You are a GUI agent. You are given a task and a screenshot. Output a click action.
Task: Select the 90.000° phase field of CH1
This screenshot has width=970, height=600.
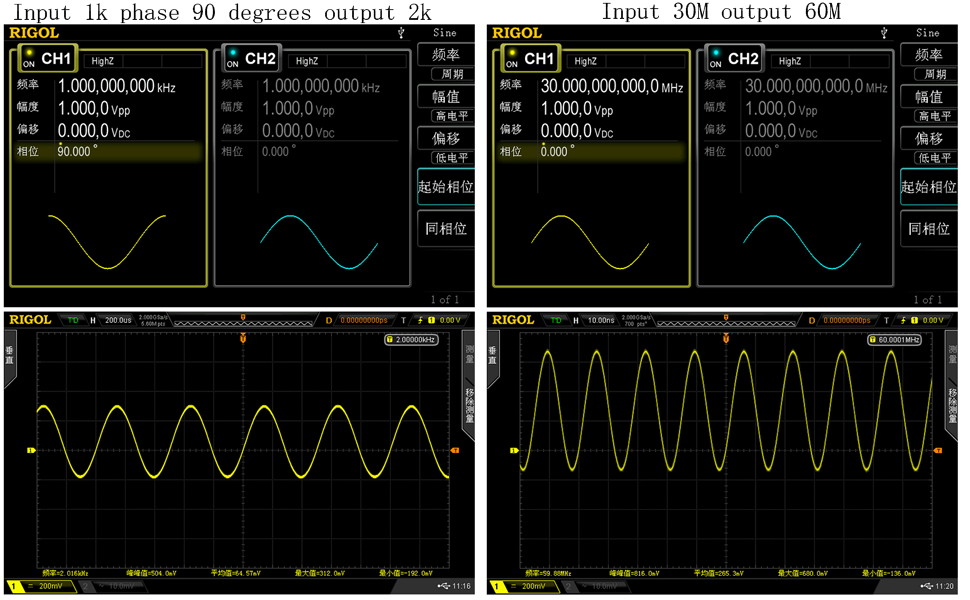pos(77,151)
